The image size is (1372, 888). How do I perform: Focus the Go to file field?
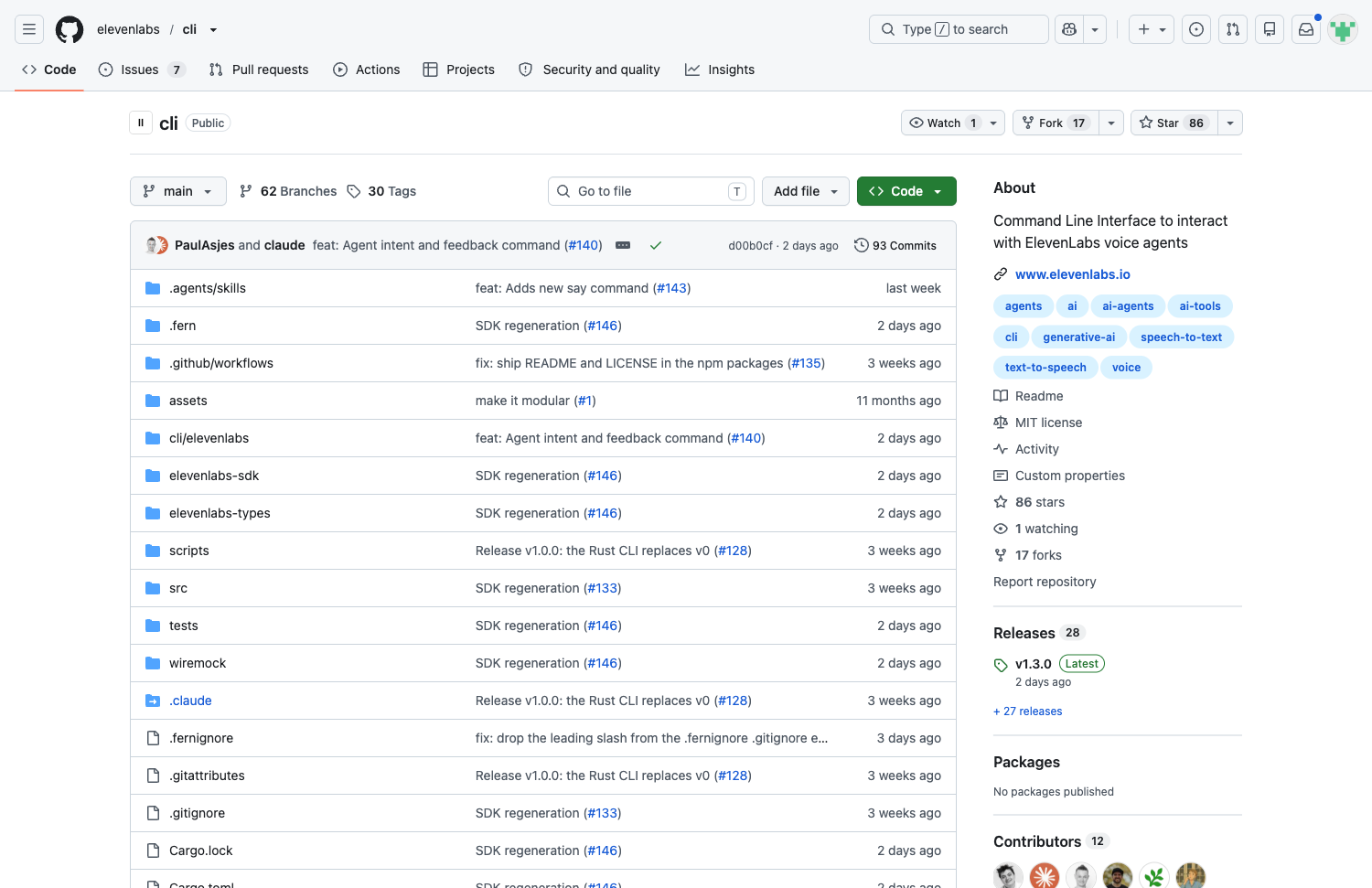click(x=651, y=191)
